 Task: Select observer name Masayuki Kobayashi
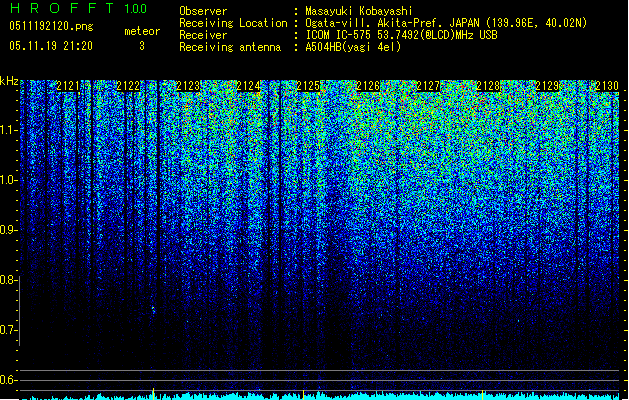pos(359,11)
